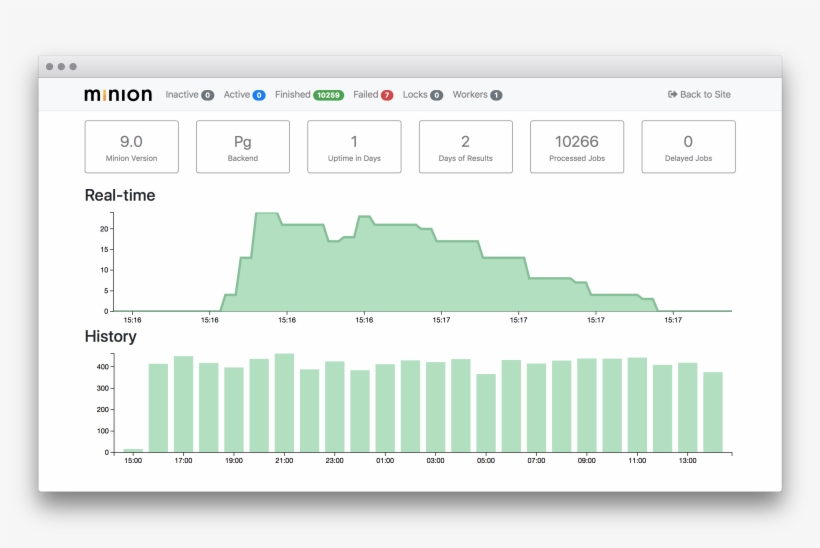Click the blue Active count badge
The width and height of the screenshot is (820, 548).
(x=259, y=96)
